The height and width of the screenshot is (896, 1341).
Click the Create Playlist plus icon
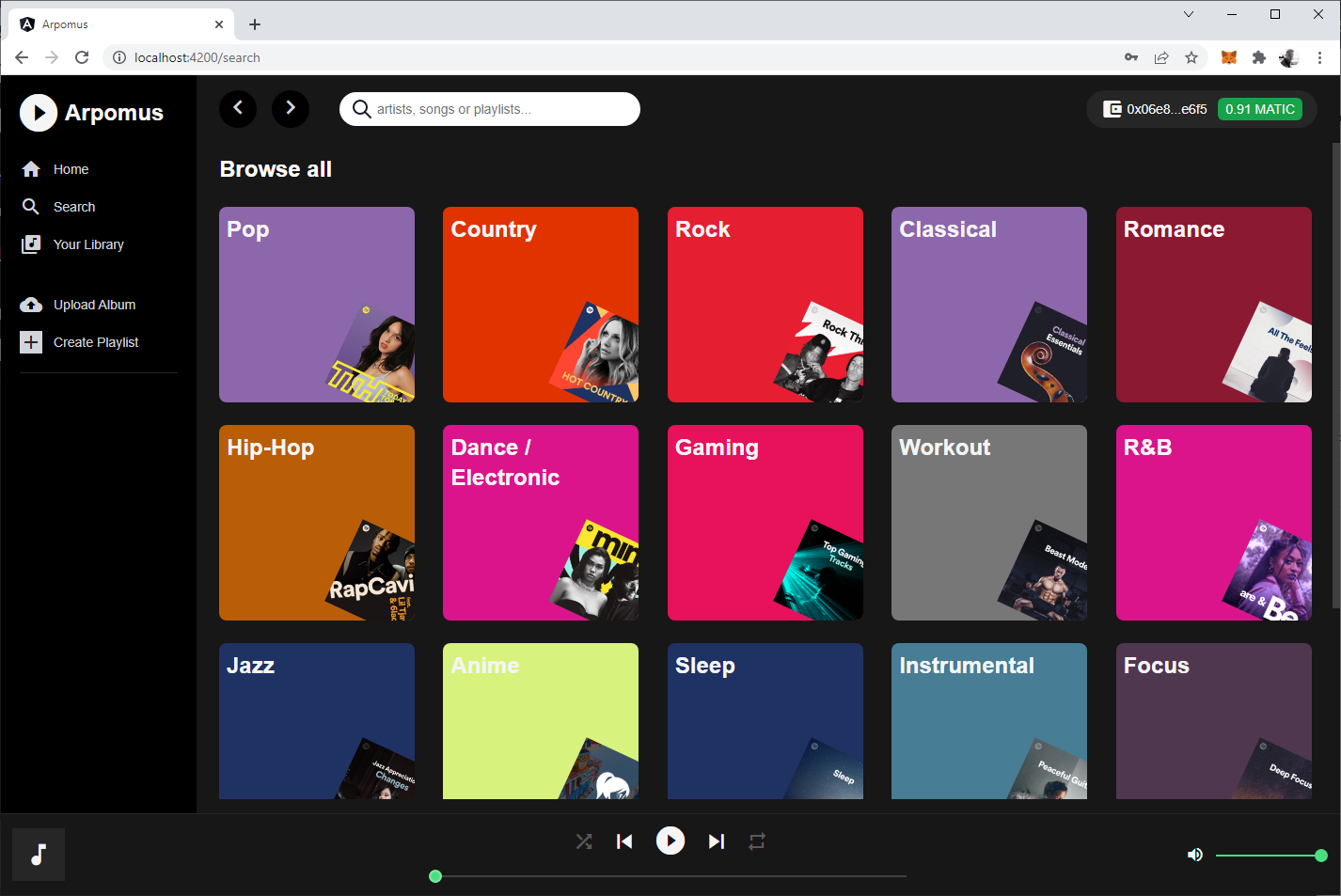coord(31,342)
